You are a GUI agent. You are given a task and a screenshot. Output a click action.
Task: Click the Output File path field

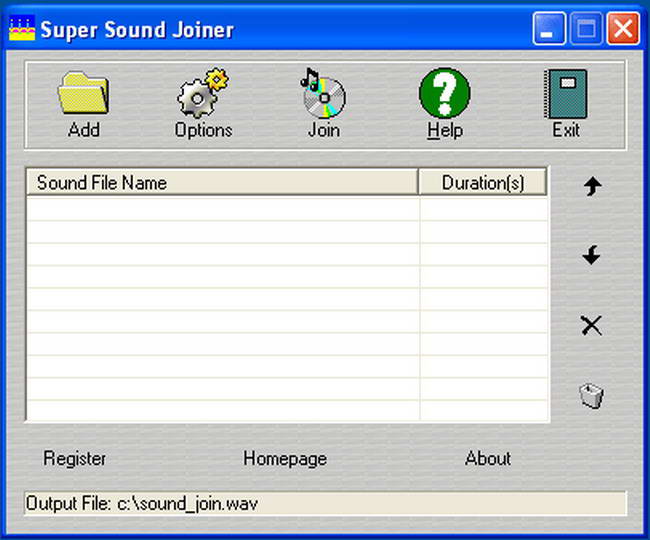point(325,504)
